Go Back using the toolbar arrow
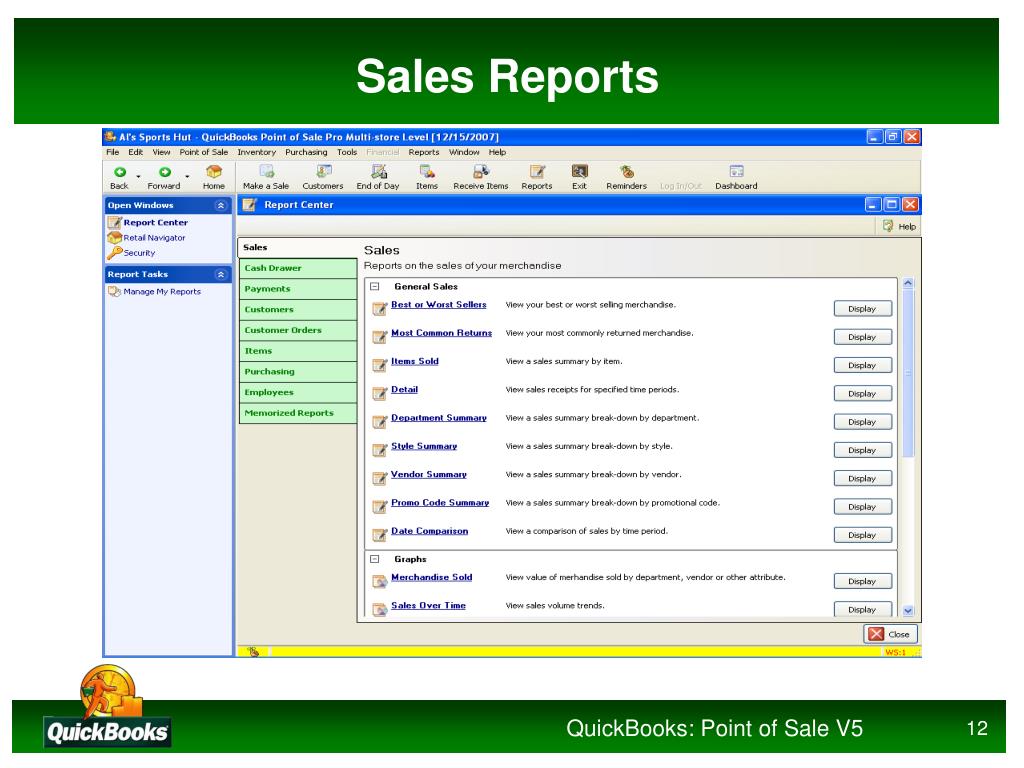Viewport: 1024px width, 768px height. coord(120,177)
